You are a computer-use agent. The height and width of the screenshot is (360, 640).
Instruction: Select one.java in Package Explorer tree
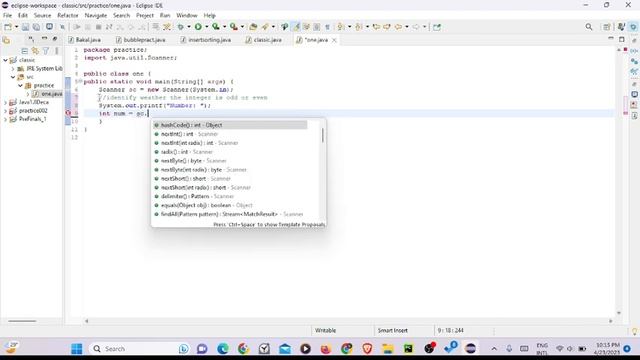click(x=47, y=94)
